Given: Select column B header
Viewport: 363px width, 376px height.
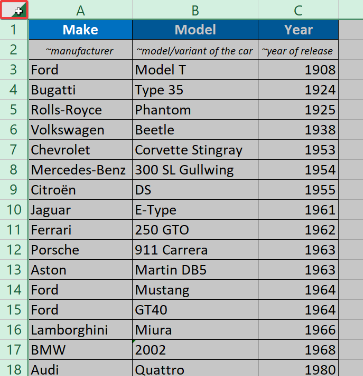Looking at the screenshot, I should point(195,10).
